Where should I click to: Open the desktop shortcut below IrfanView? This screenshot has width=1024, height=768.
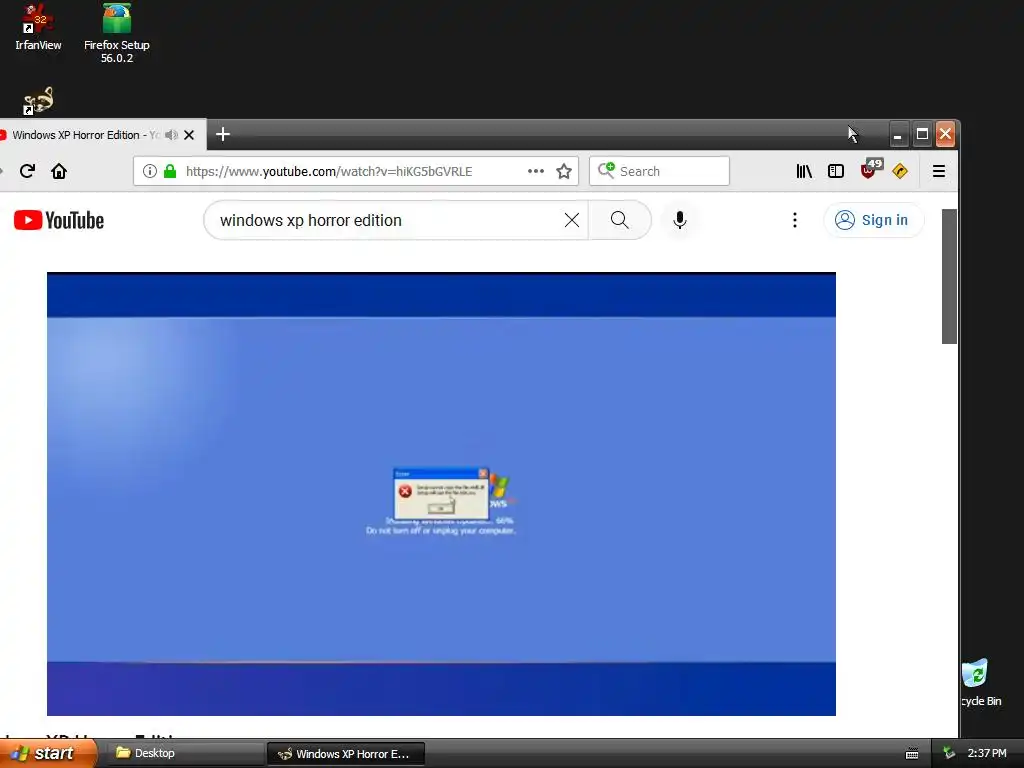coord(38,101)
